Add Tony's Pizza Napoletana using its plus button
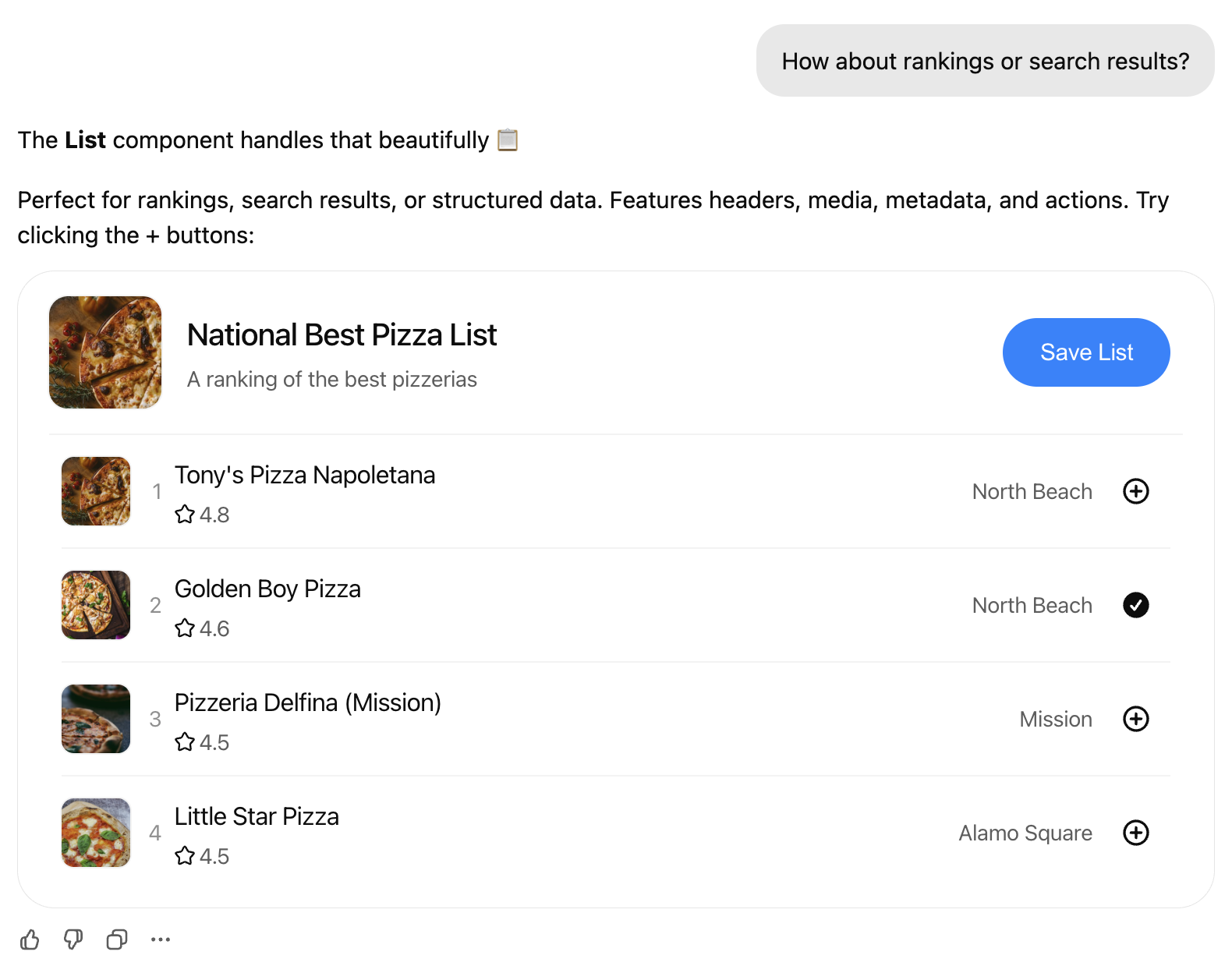 (1137, 491)
